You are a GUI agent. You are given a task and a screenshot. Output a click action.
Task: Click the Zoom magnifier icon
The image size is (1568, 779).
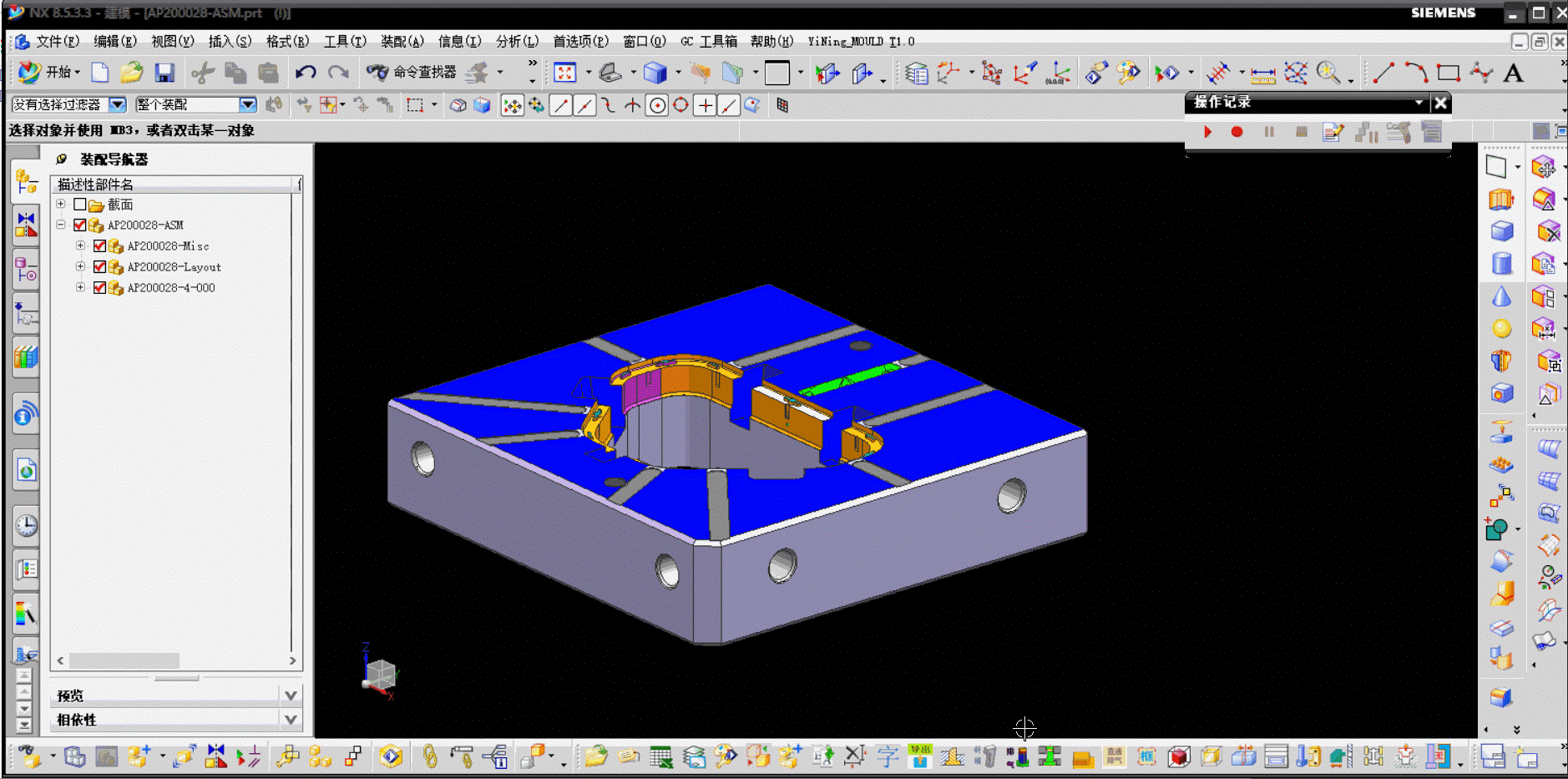coord(1328,73)
